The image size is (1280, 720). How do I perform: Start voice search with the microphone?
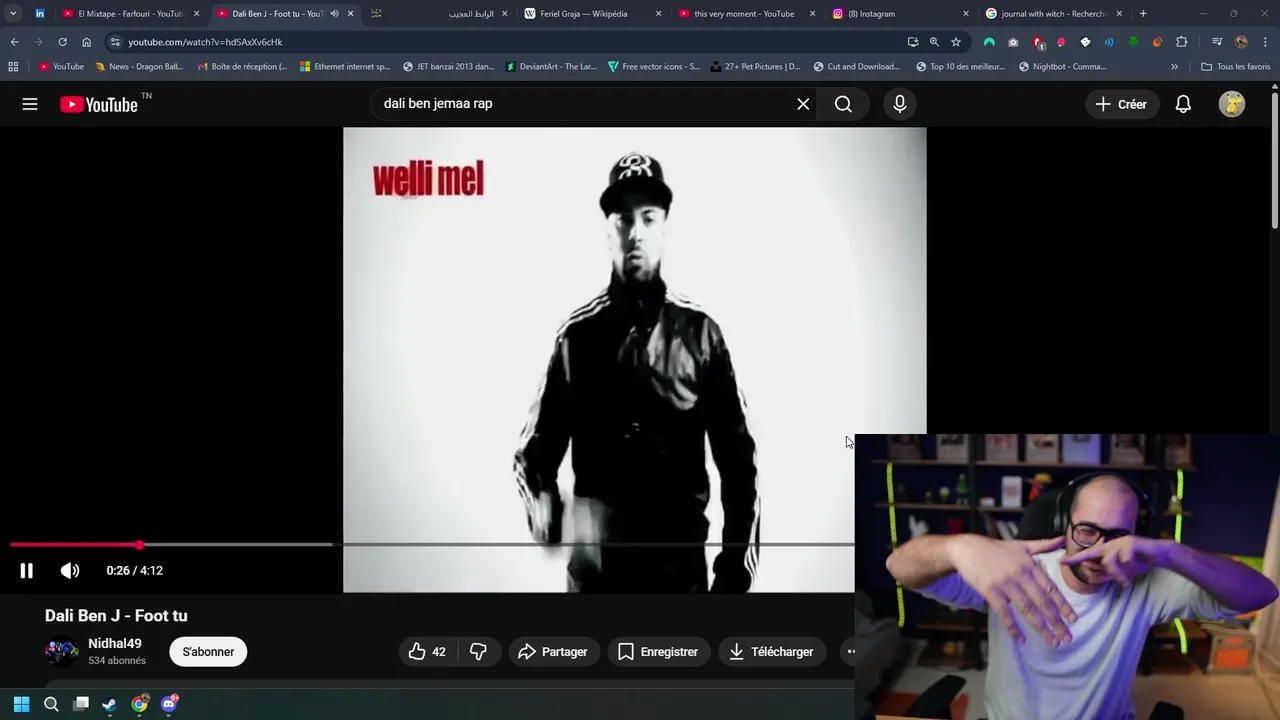900,104
